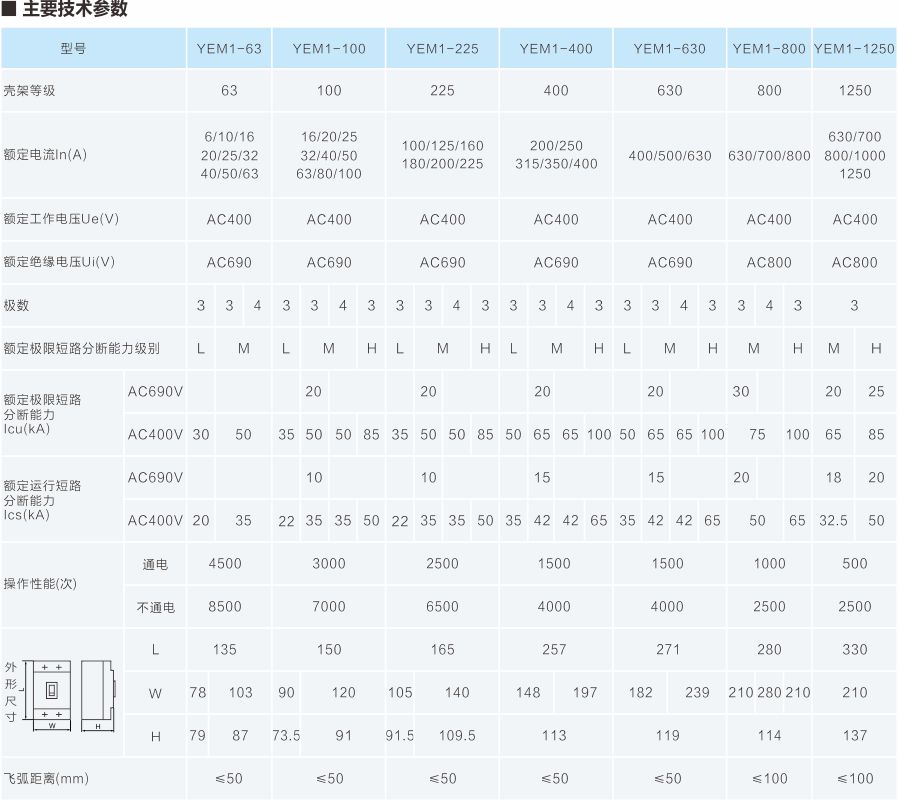Image resolution: width=898 pixels, height=801 pixels.
Task: Click the breaker outline dimension diagram
Action: click(x=69, y=696)
